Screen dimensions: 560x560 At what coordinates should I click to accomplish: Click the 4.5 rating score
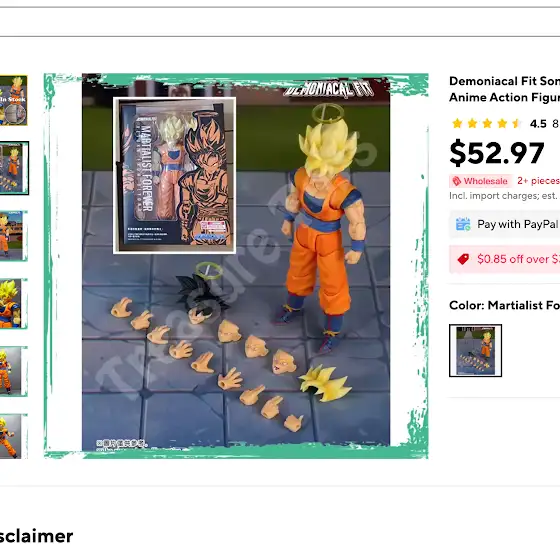[538, 124]
